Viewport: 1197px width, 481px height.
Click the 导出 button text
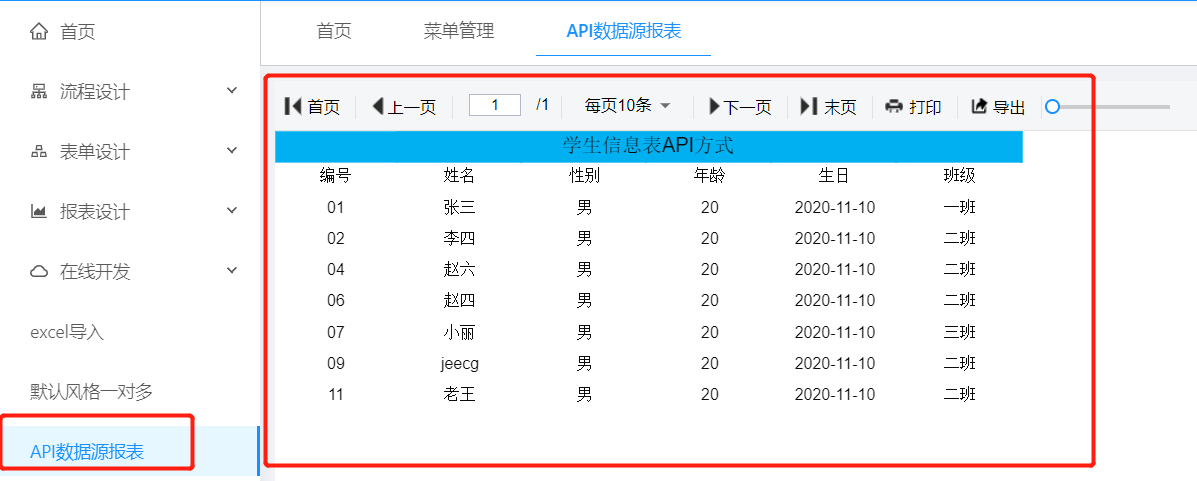(x=1009, y=107)
